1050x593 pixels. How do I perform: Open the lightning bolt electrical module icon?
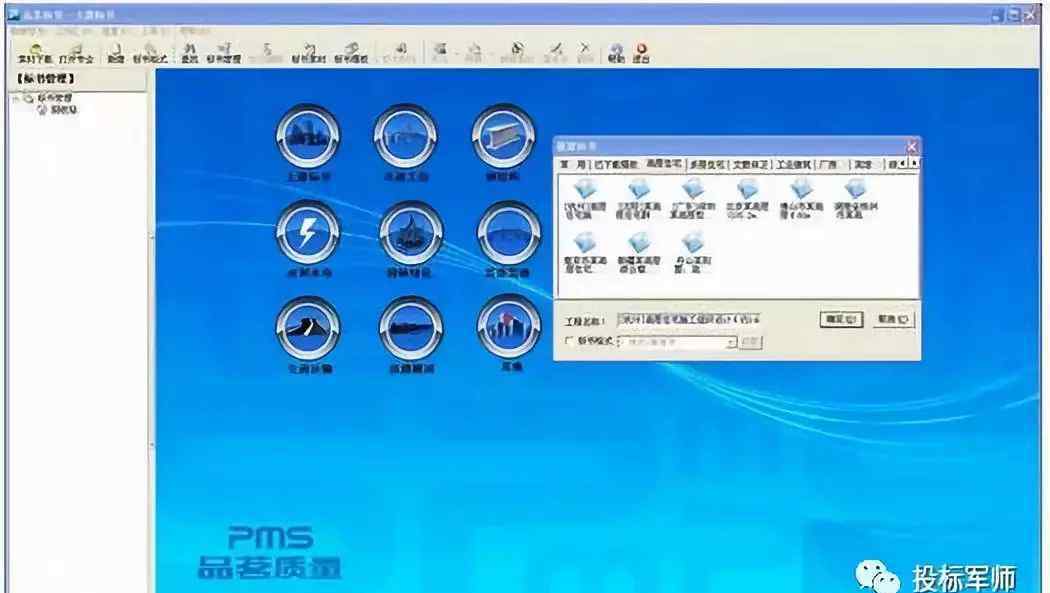[x=308, y=233]
